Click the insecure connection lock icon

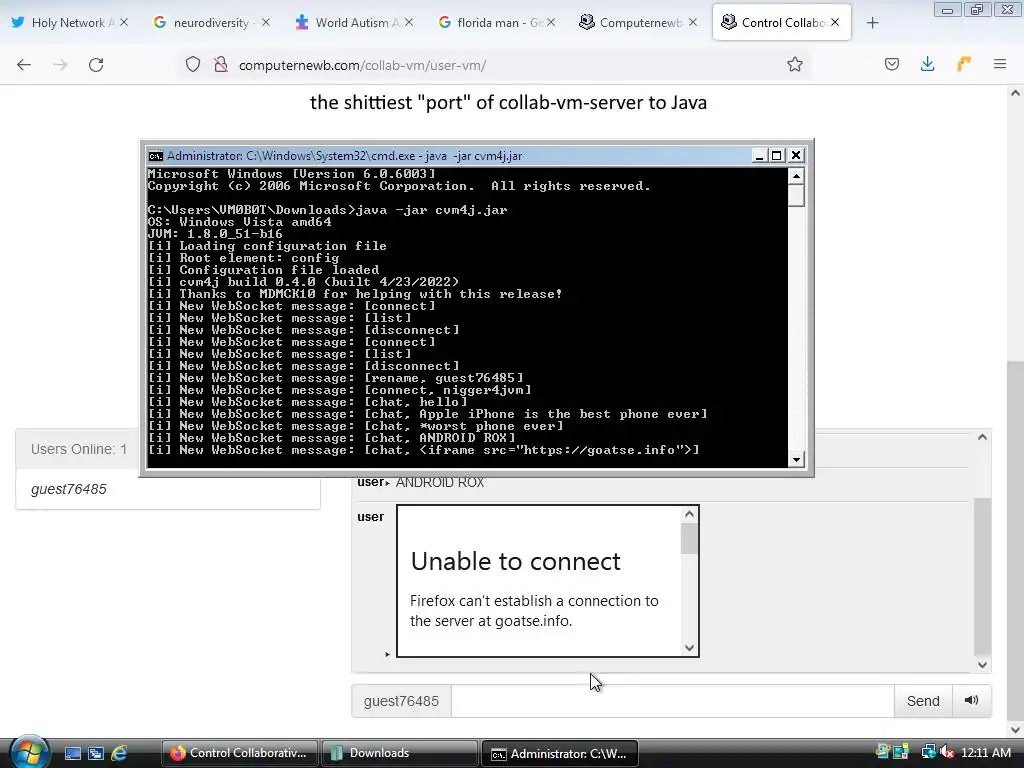(x=221, y=65)
